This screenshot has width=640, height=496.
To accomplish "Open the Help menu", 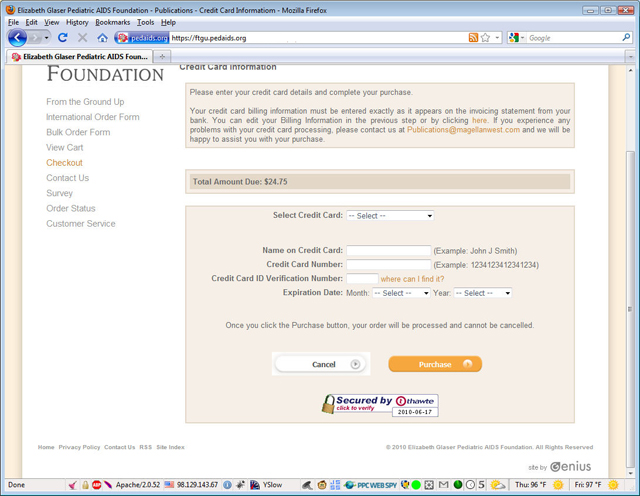I will (168, 22).
